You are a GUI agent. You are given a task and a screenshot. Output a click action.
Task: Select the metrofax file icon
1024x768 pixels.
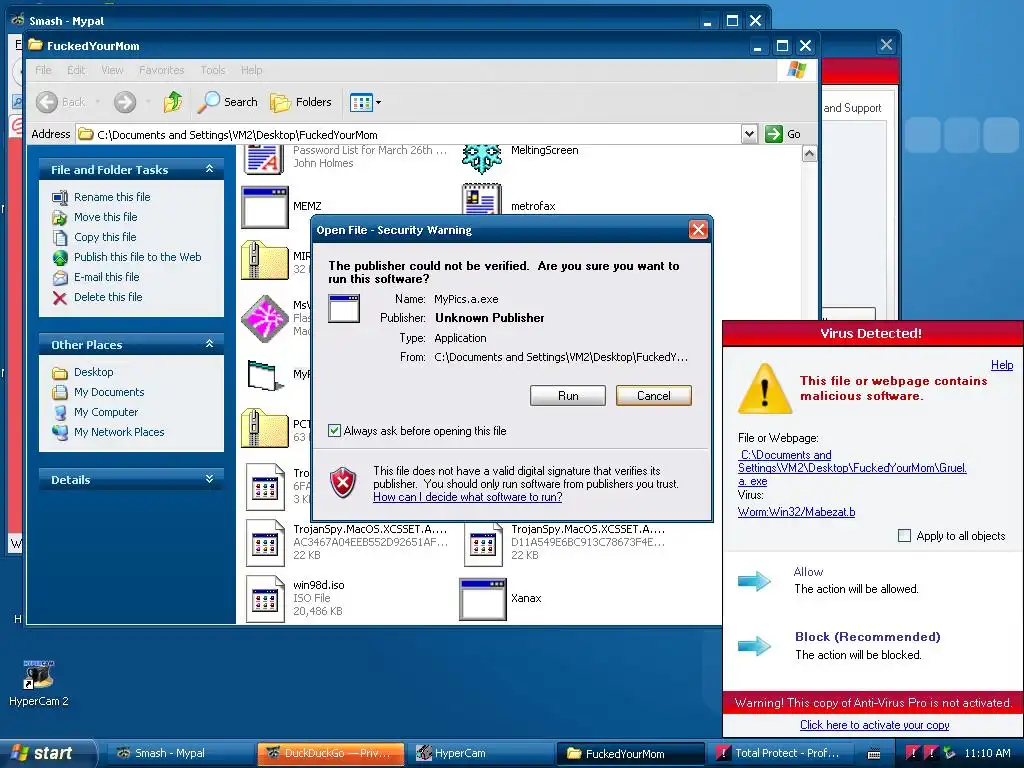(x=482, y=199)
